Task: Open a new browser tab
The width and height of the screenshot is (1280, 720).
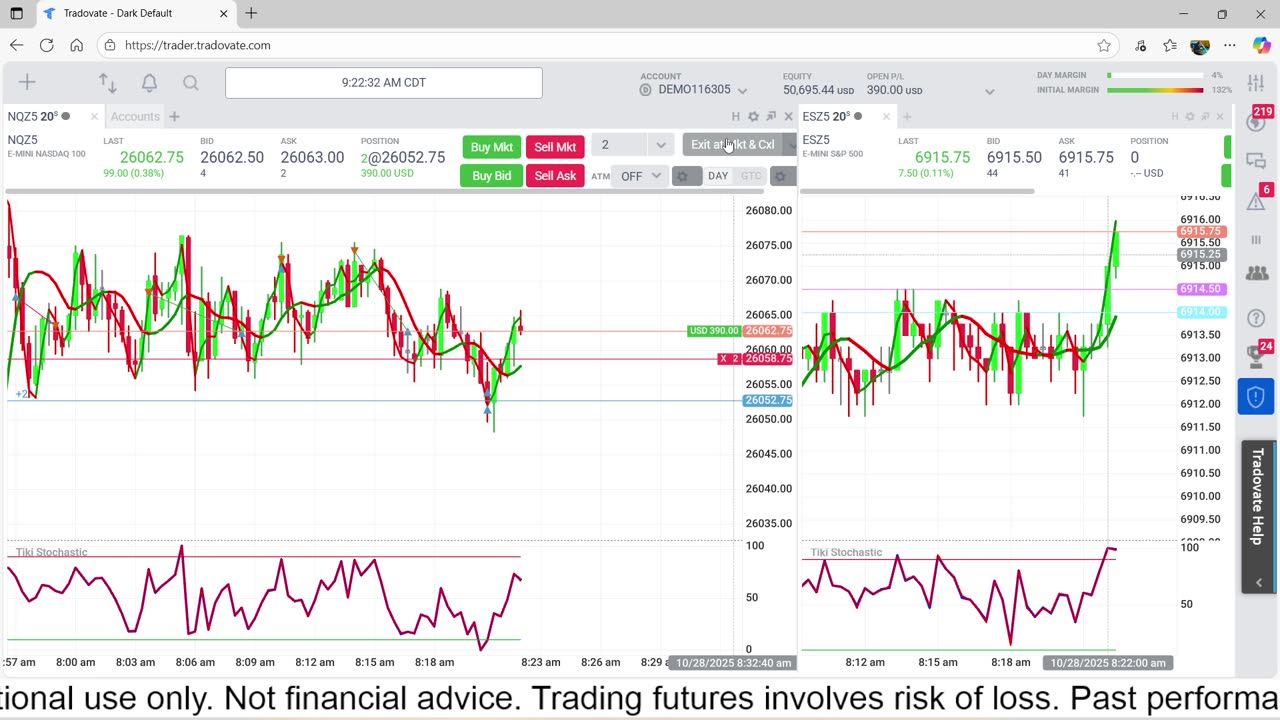Action: click(x=251, y=13)
